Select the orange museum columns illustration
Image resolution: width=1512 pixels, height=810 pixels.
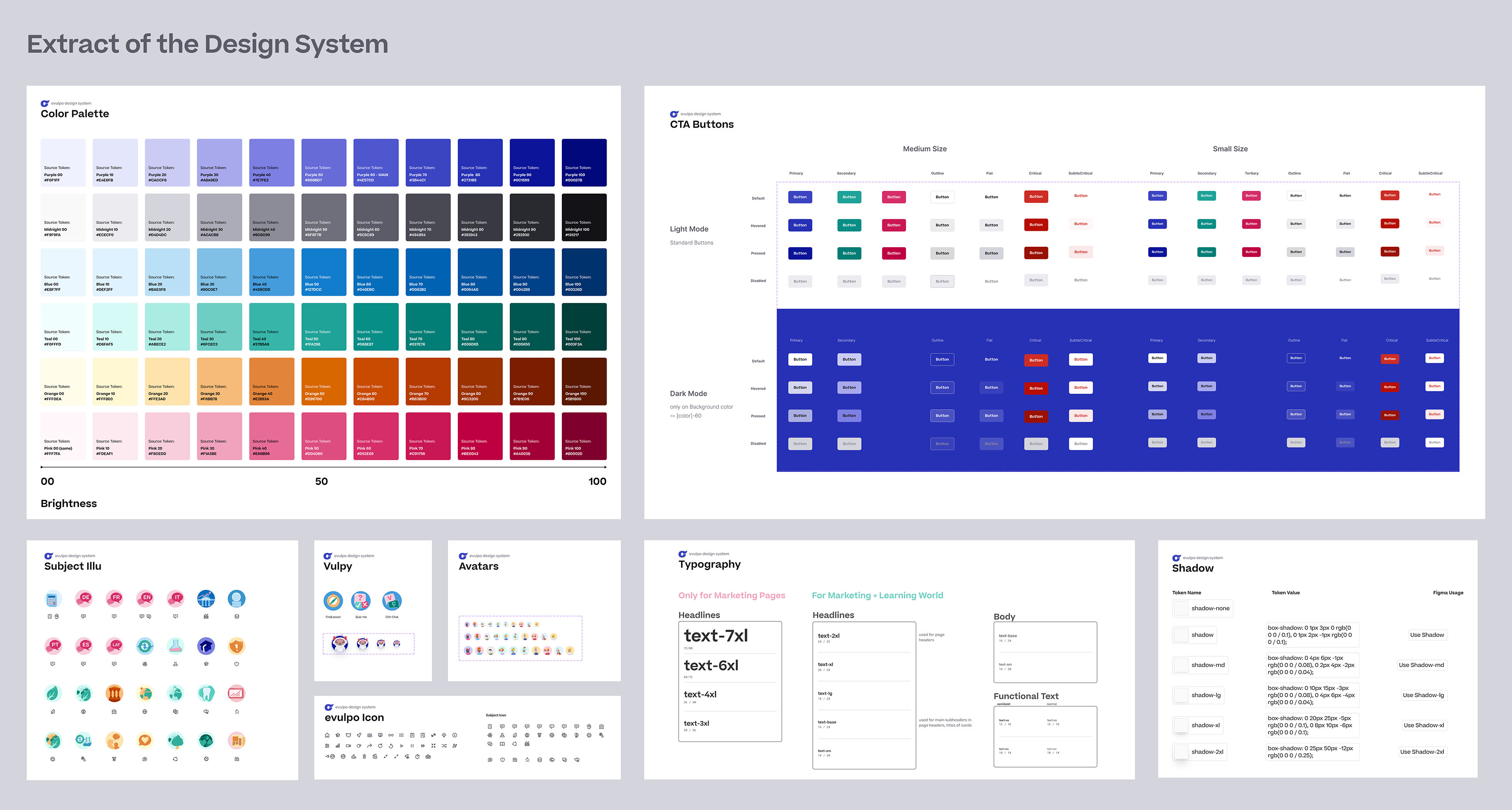(115, 693)
